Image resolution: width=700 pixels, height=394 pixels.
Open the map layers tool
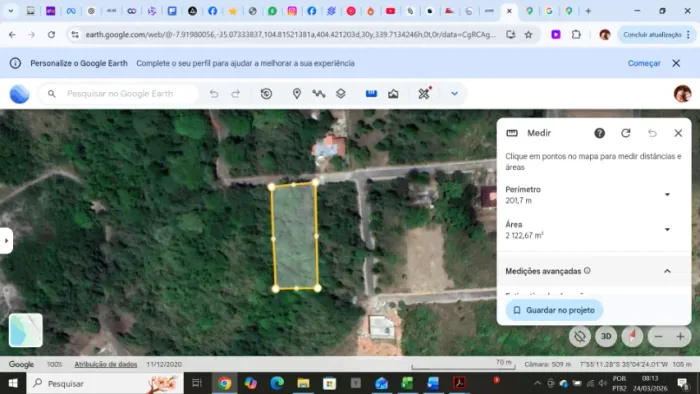point(341,94)
